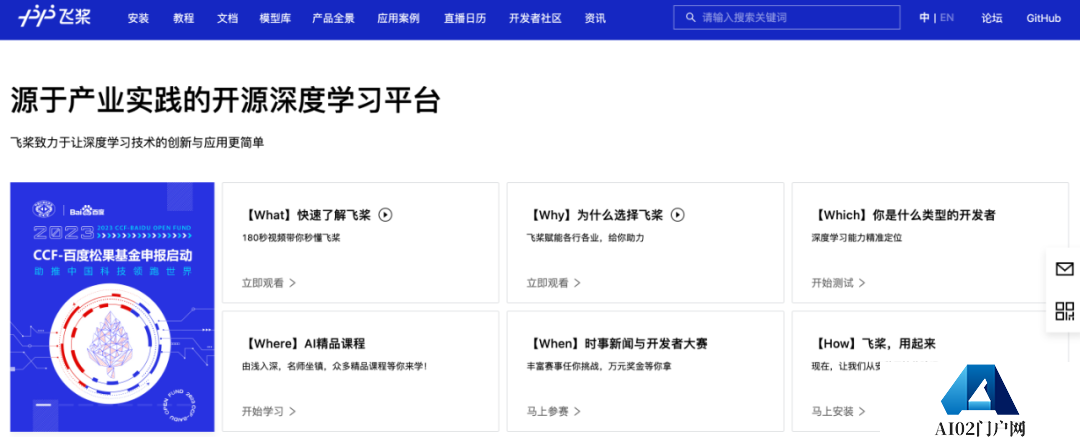This screenshot has width=1080, height=437.
Task: Open the 论坛 link
Action: [x=992, y=19]
